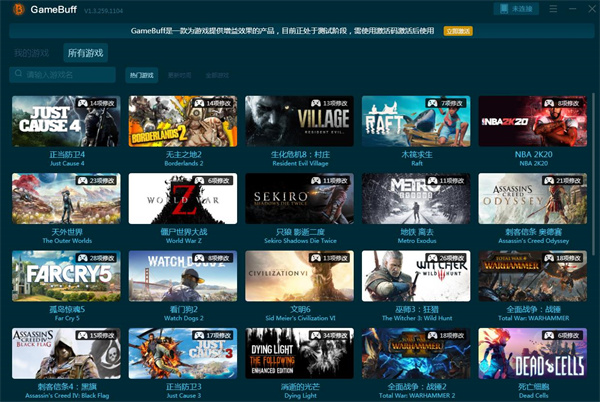
Task: Click gamepad badge on Borderlands 2
Action: point(212,103)
